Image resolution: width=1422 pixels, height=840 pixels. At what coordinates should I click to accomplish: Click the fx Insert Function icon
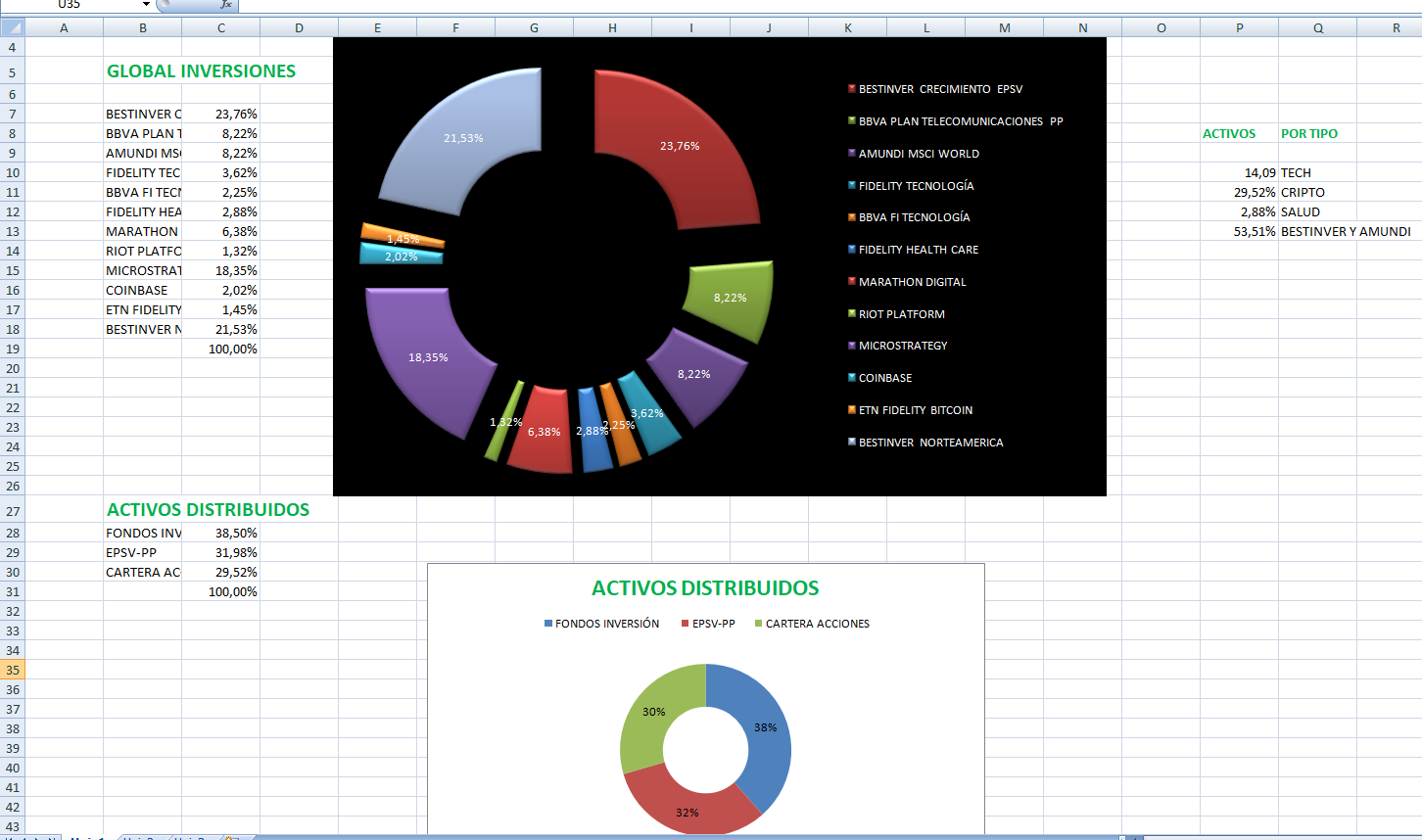click(226, 5)
